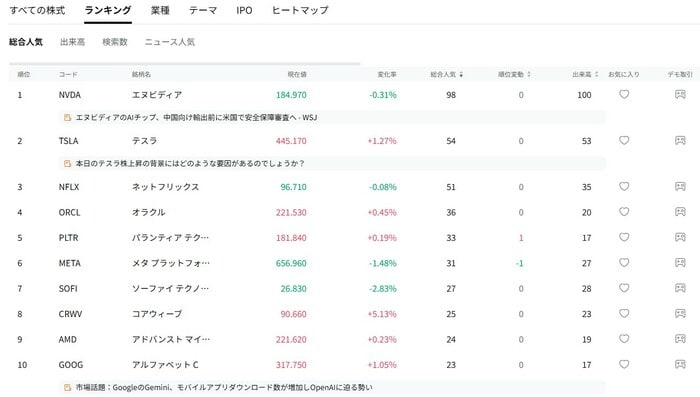This screenshot has width=700, height=397.
Task: Start demo trade for CRWV
Action: [680, 313]
